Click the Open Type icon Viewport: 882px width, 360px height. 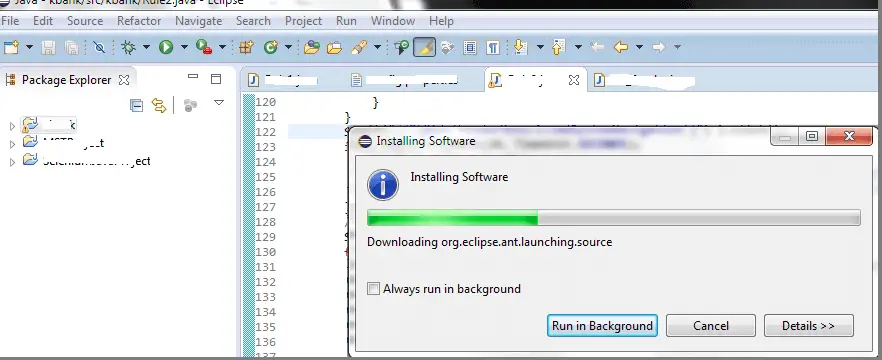point(312,47)
